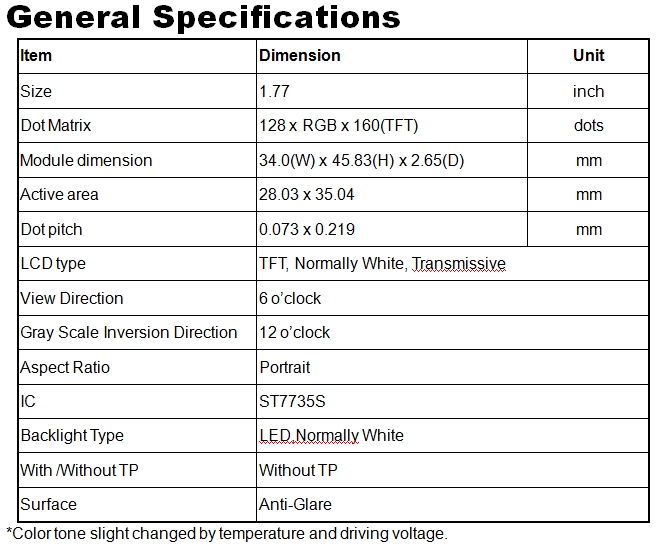Click the Gray Scale Inversion Direction label
659x545 pixels.
pos(129,332)
